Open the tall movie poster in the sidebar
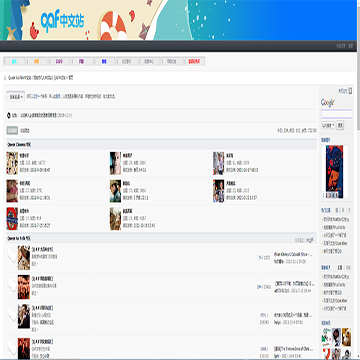 (334, 172)
